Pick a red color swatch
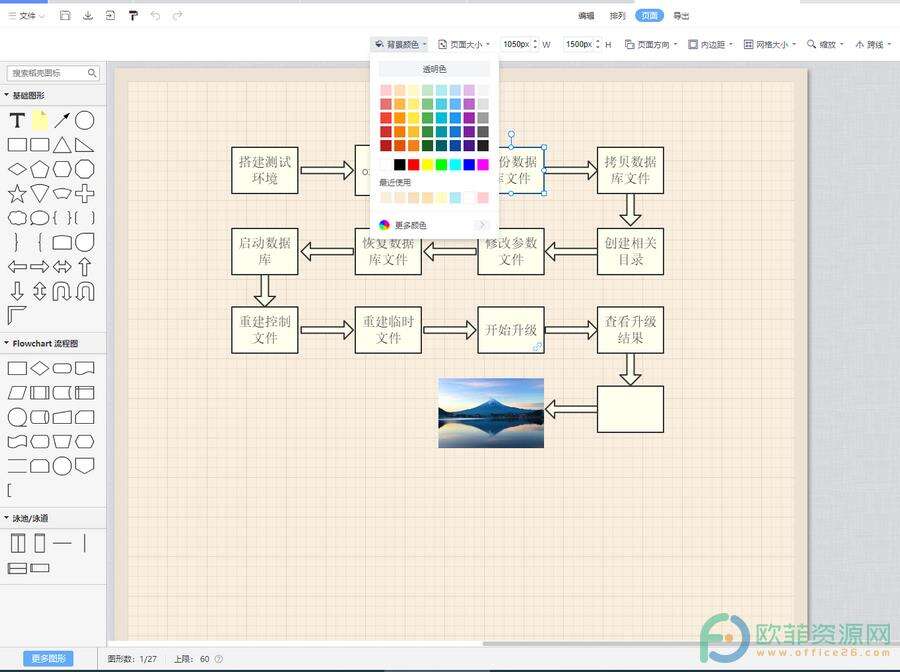Screen dimensions: 900x672 [415, 163]
